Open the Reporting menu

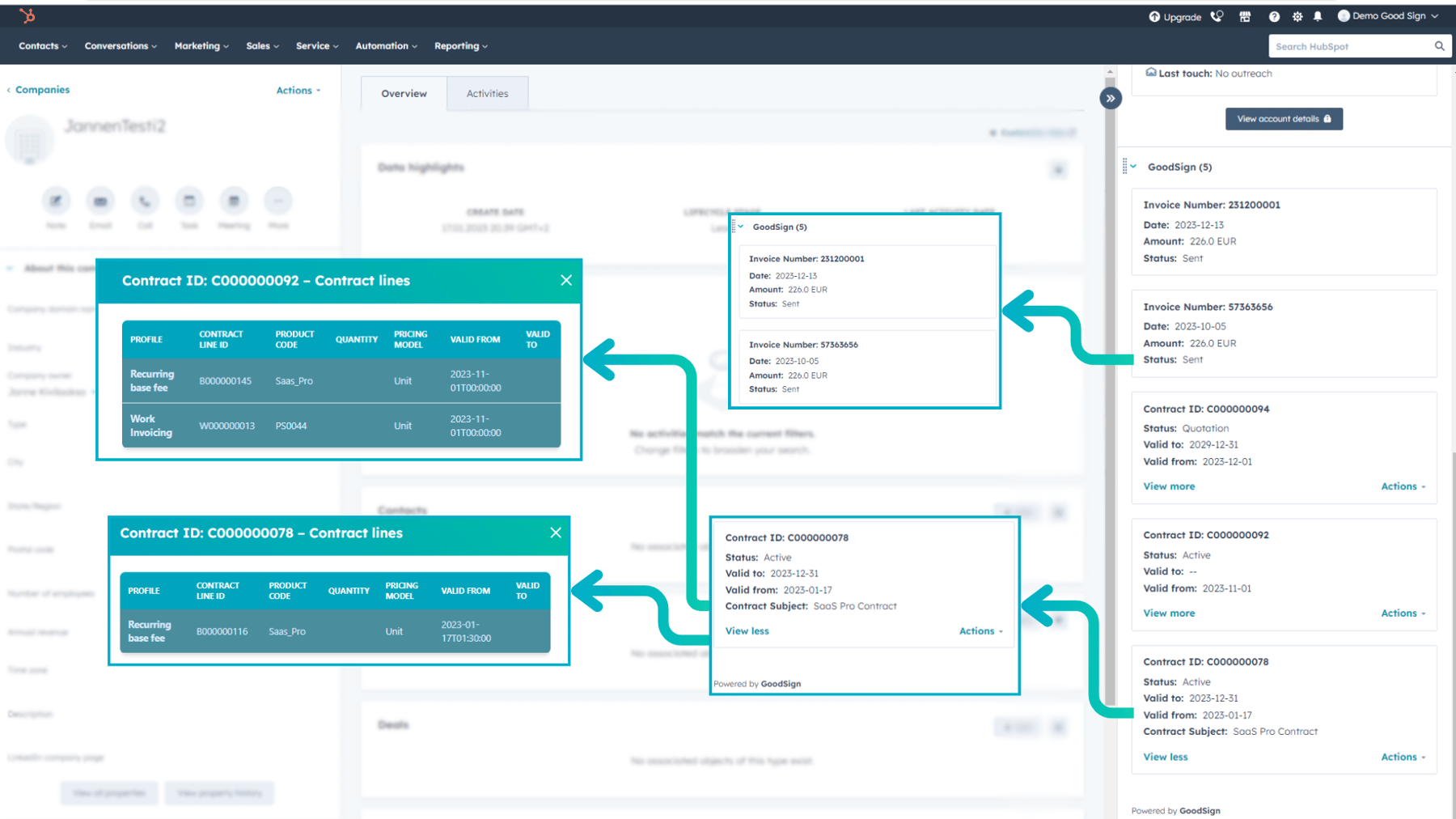[460, 46]
